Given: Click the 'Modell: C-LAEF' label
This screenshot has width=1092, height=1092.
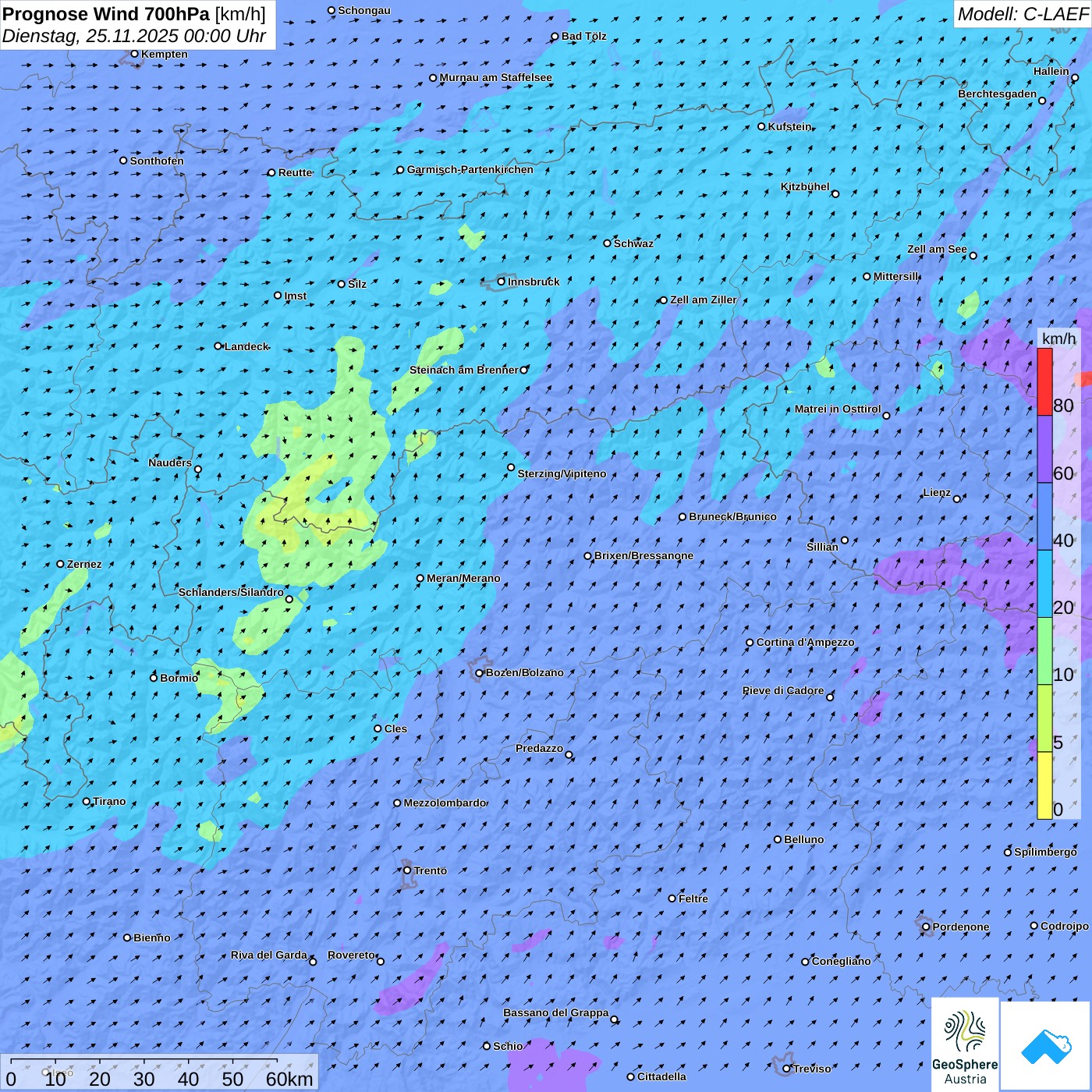Looking at the screenshot, I should click(1022, 14).
